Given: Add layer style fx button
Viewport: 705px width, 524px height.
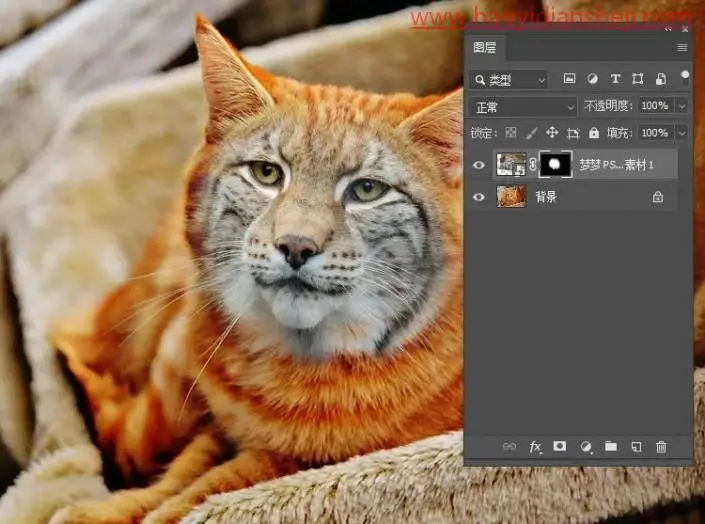Looking at the screenshot, I should pos(535,447).
